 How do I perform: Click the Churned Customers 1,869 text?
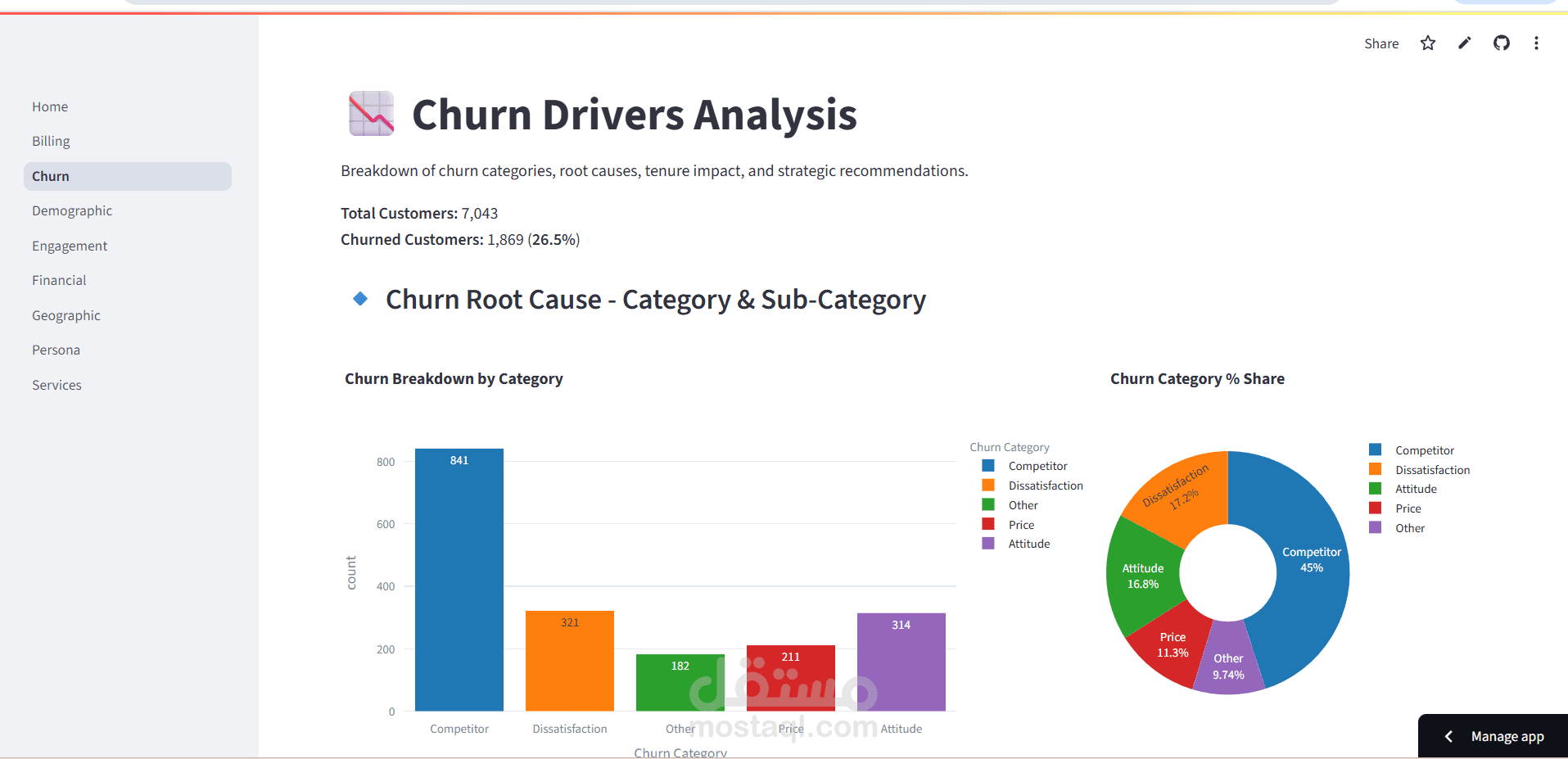coord(460,239)
